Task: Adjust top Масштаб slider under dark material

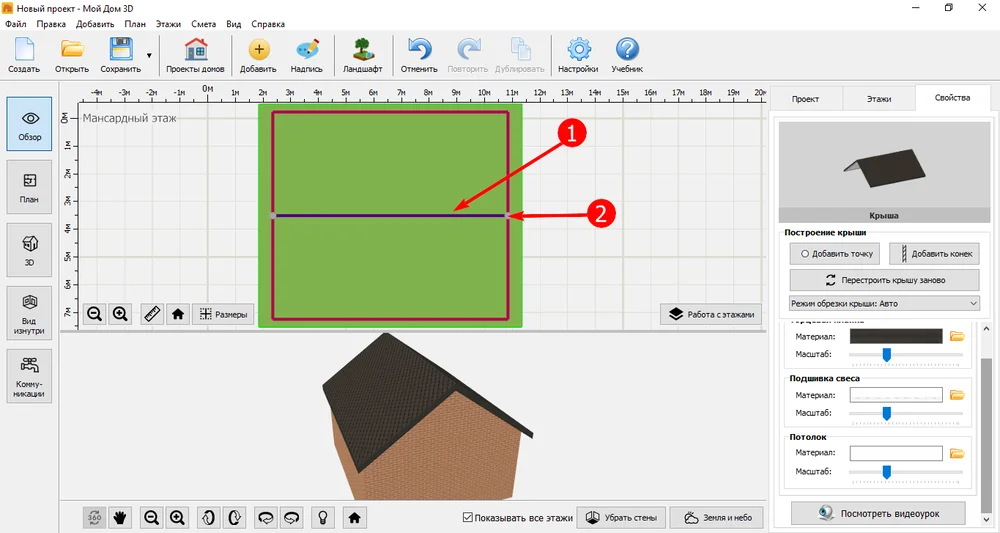Action: [886, 354]
